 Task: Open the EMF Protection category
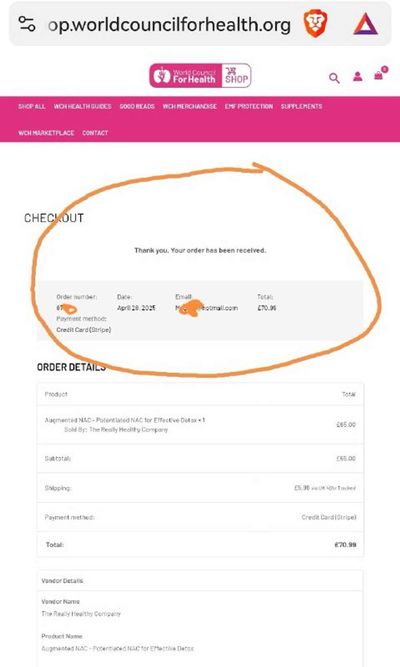(x=249, y=106)
